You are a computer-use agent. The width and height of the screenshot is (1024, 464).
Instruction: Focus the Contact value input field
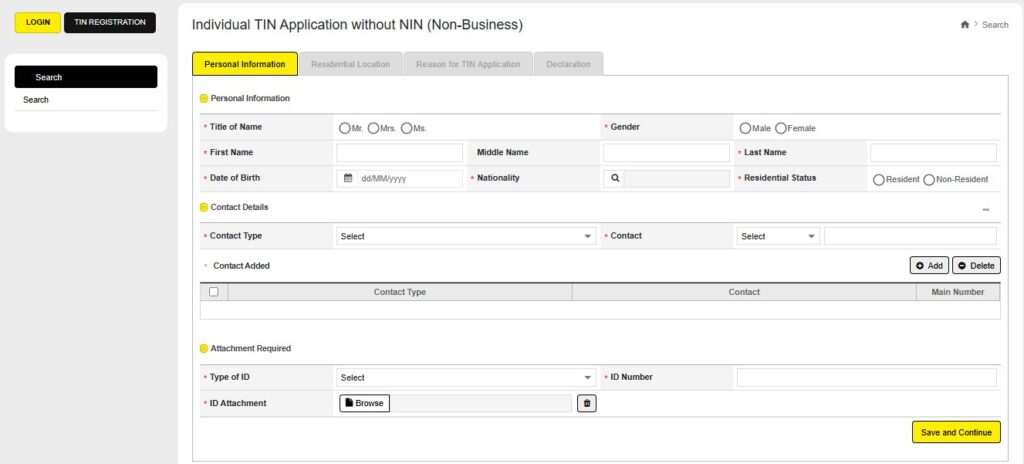pos(910,237)
